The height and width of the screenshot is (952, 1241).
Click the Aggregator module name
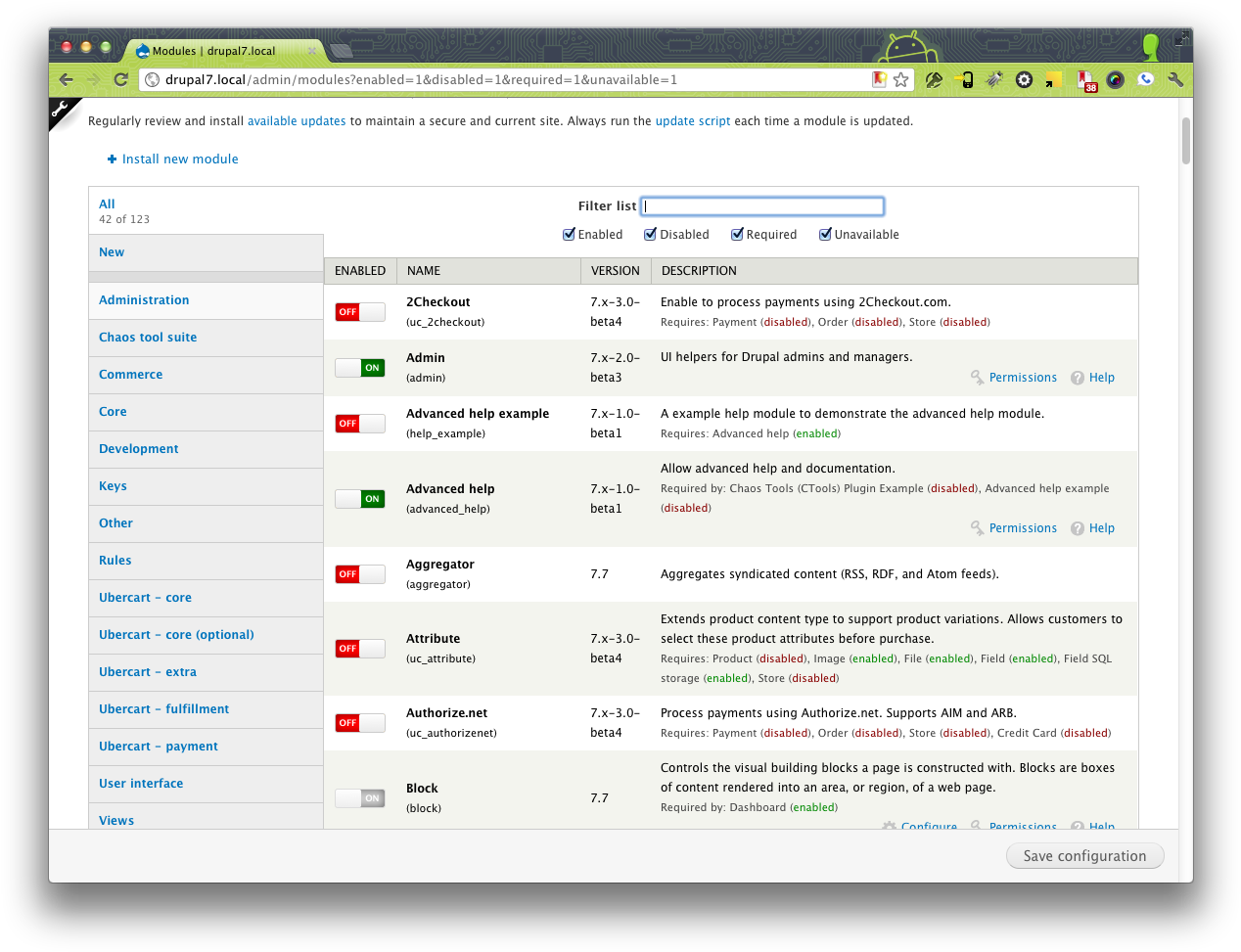(x=440, y=565)
